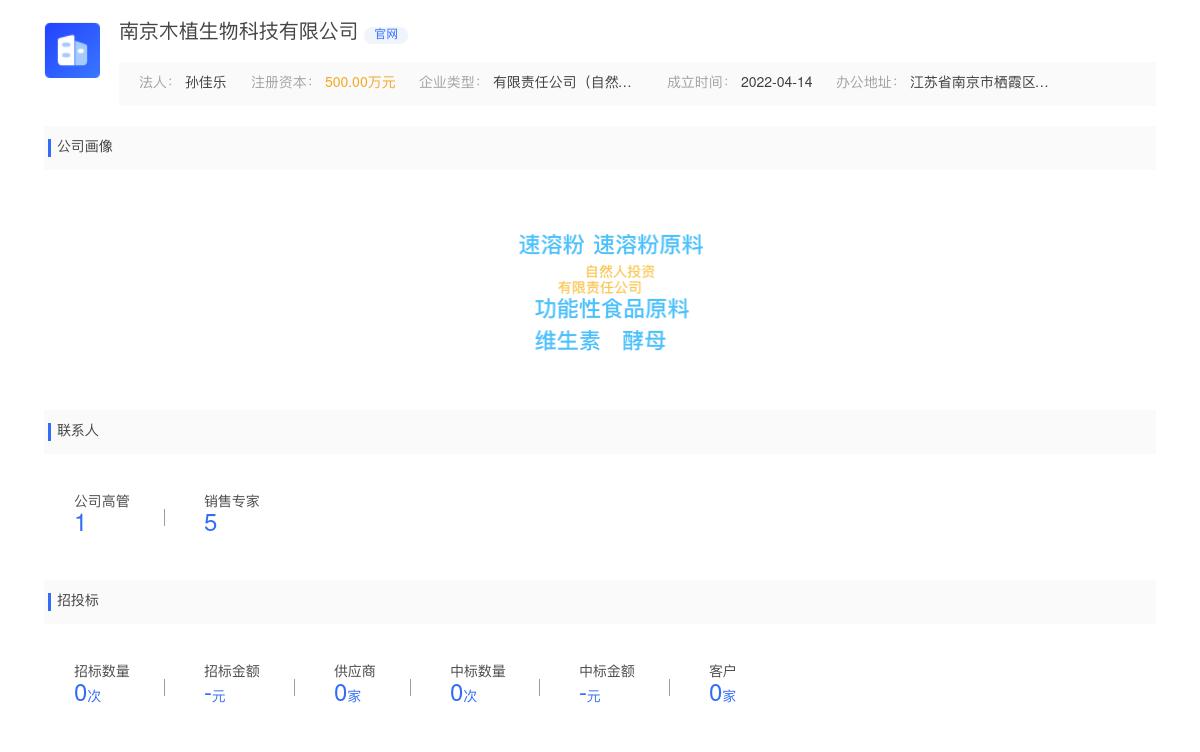Click word cloud tag 酵母
This screenshot has width=1200, height=752.
coord(644,341)
